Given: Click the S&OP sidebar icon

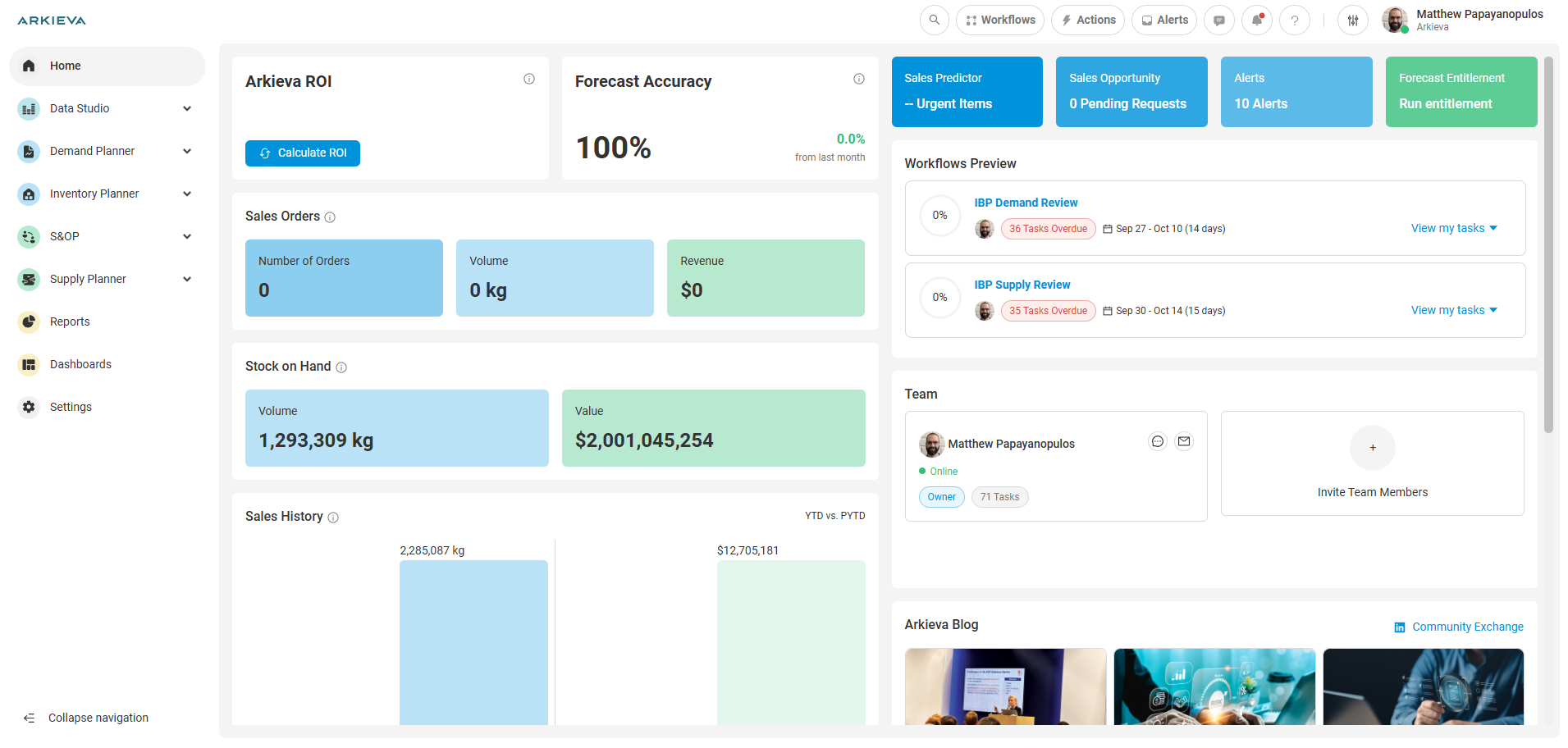Looking at the screenshot, I should [x=29, y=236].
